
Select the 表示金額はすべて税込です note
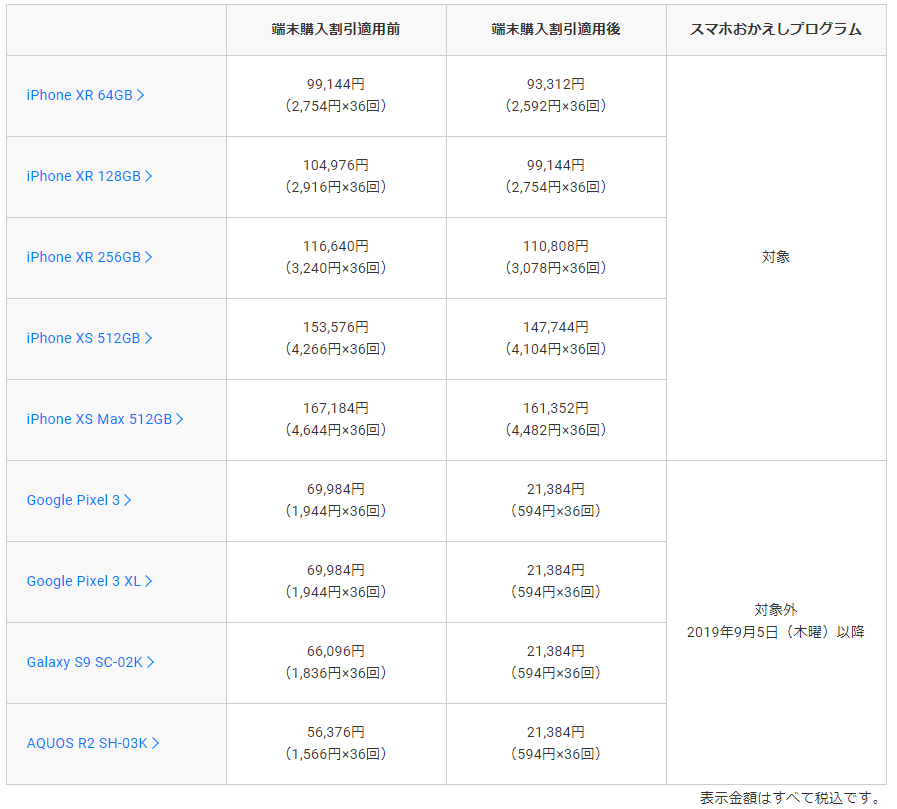click(x=792, y=798)
